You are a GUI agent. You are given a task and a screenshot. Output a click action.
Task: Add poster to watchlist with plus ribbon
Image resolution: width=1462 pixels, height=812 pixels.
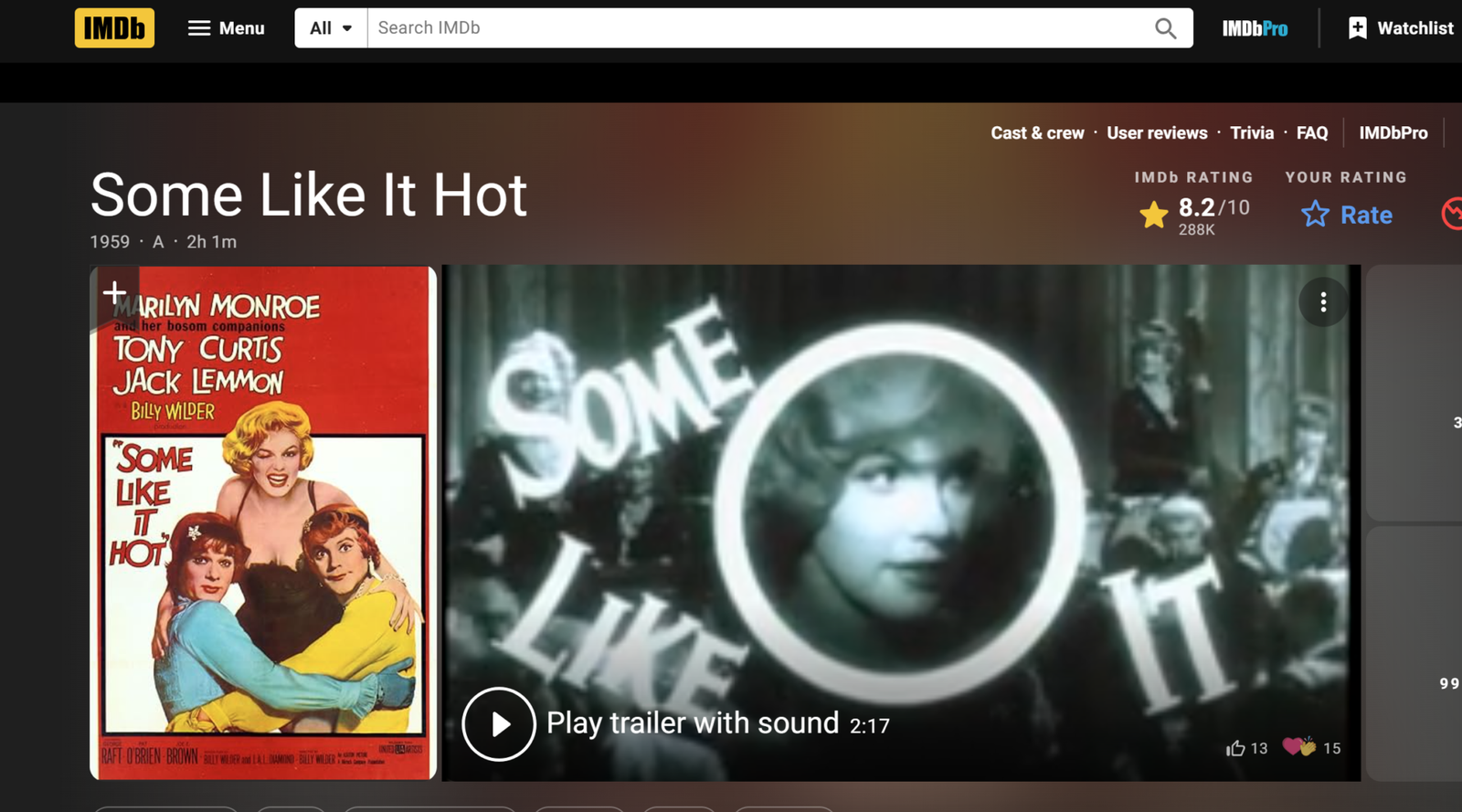[114, 292]
